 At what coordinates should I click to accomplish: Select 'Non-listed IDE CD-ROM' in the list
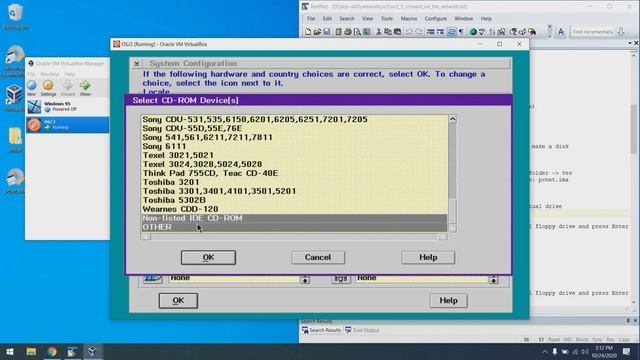[x=294, y=218]
